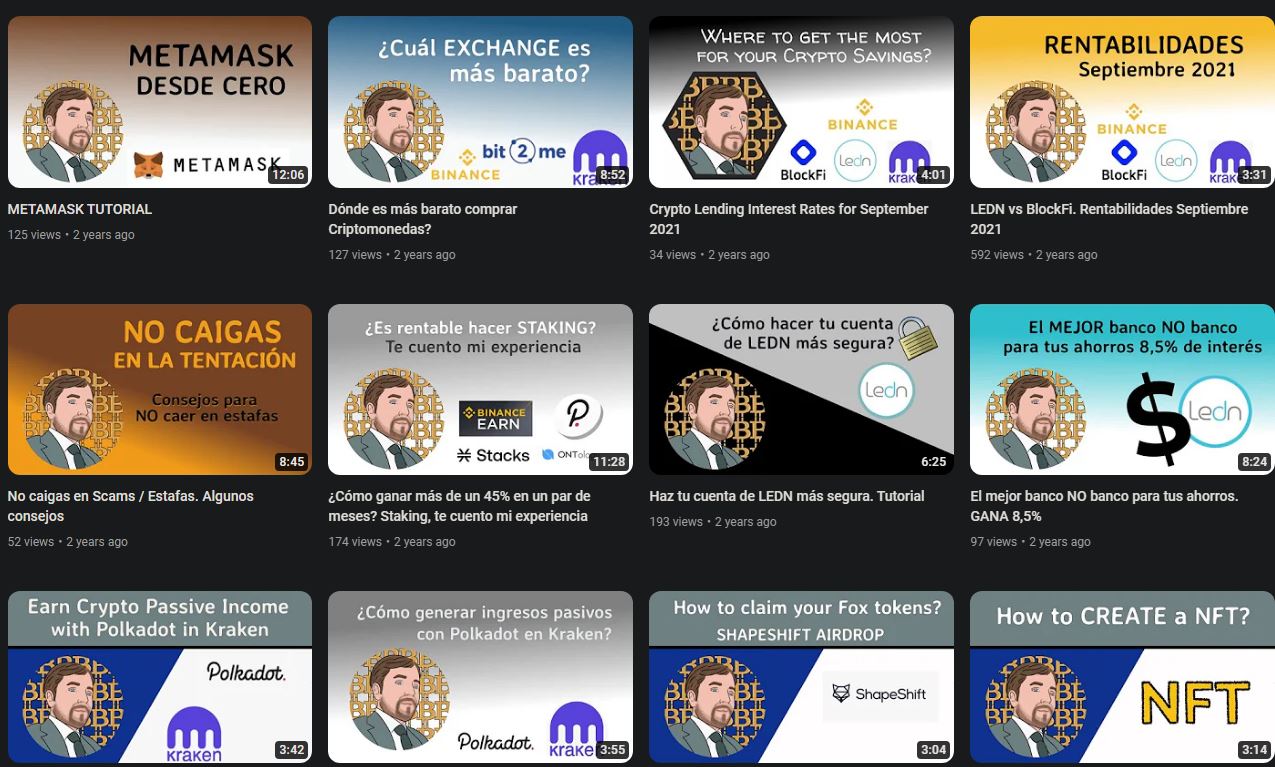Screen dimensions: 1275x767
Task: Open the ShapeShift Airdrop Fox tokens thumbnail
Action: click(801, 677)
